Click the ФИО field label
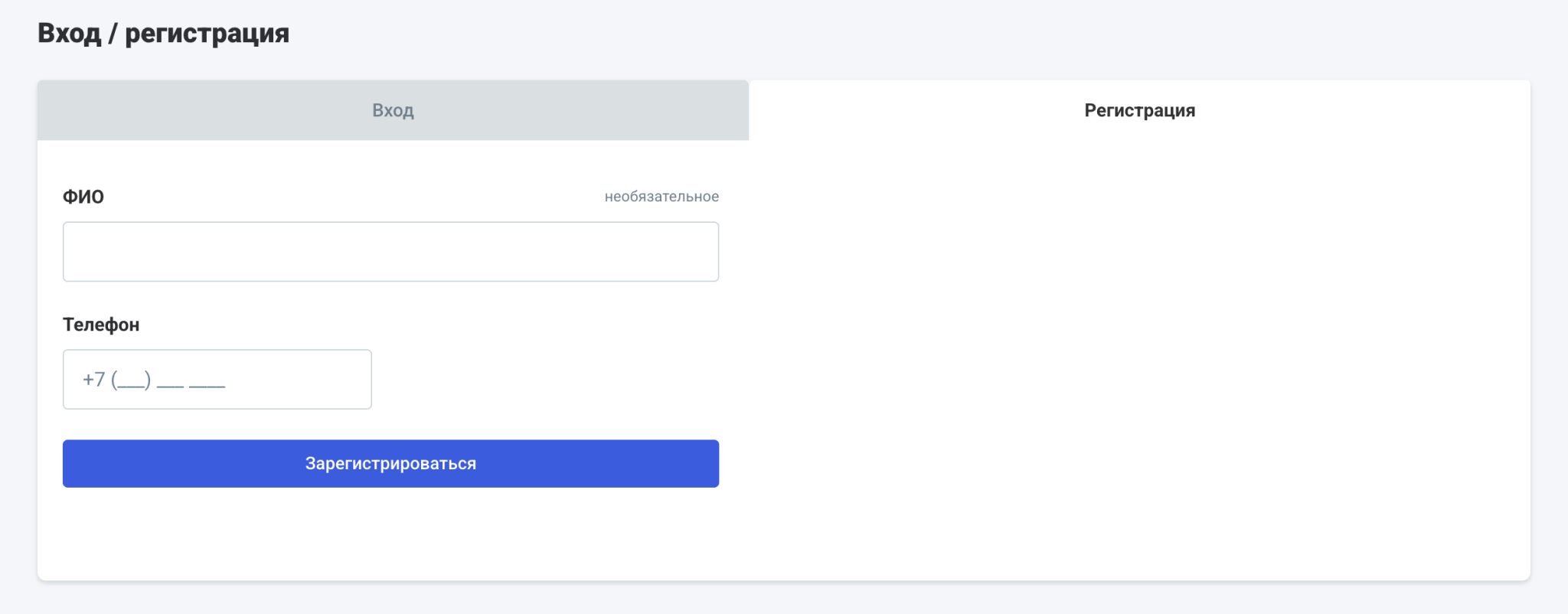1568x614 pixels. 83,197
